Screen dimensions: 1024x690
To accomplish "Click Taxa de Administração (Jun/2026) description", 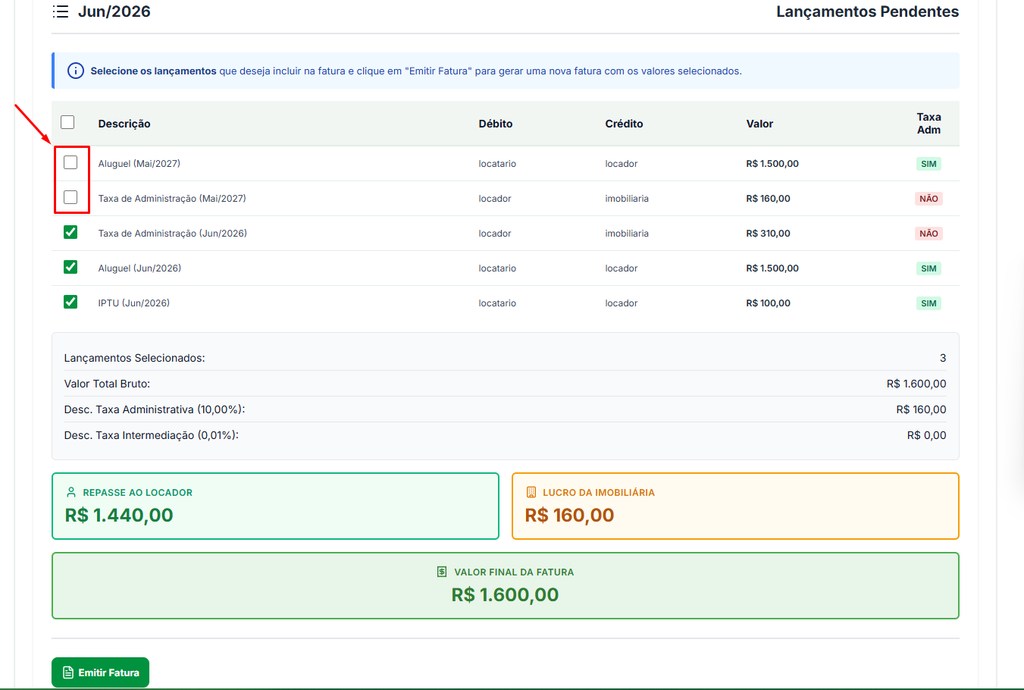I will click(x=172, y=234).
